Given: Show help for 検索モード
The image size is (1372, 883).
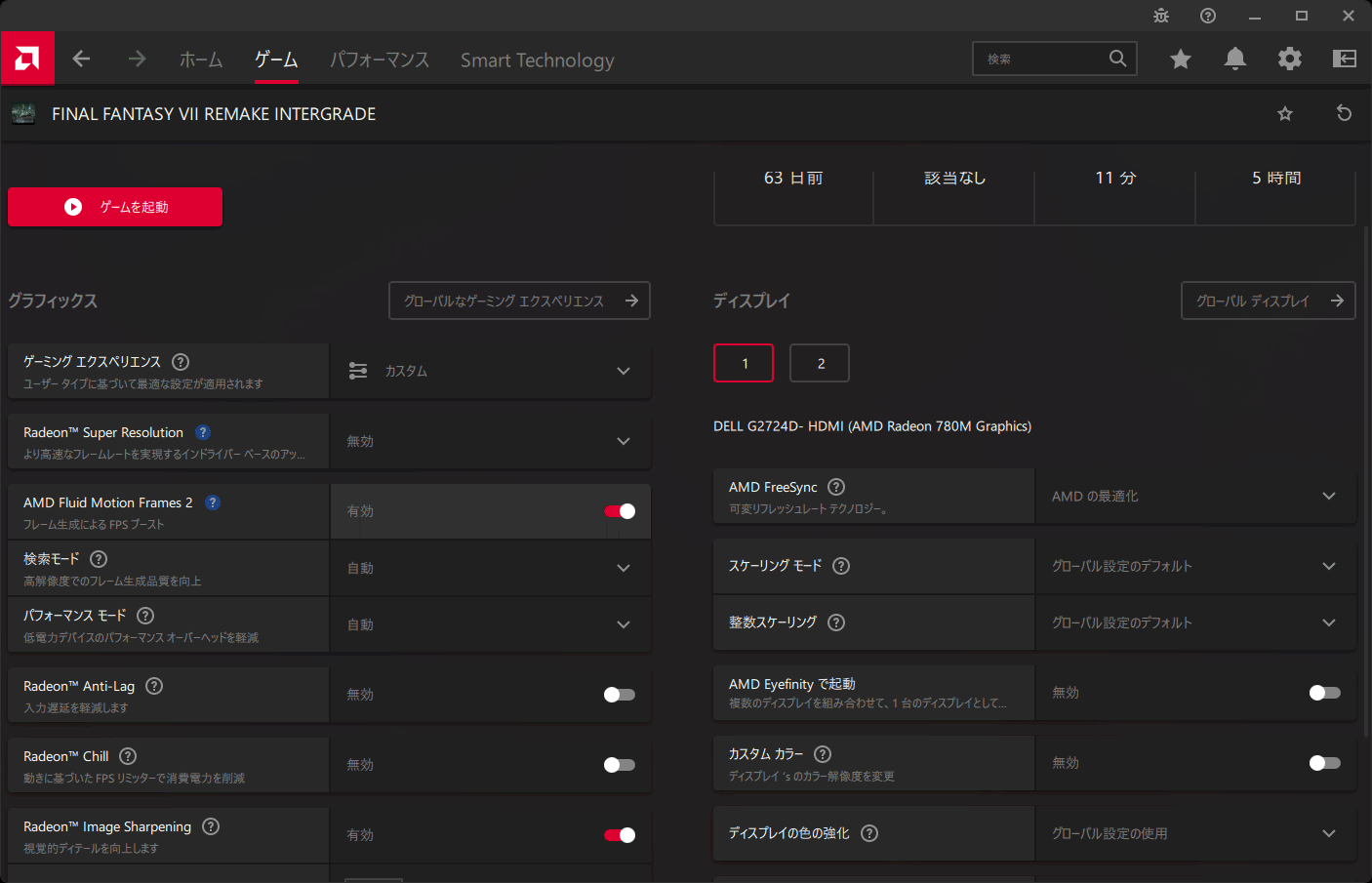Looking at the screenshot, I should pos(99,559).
